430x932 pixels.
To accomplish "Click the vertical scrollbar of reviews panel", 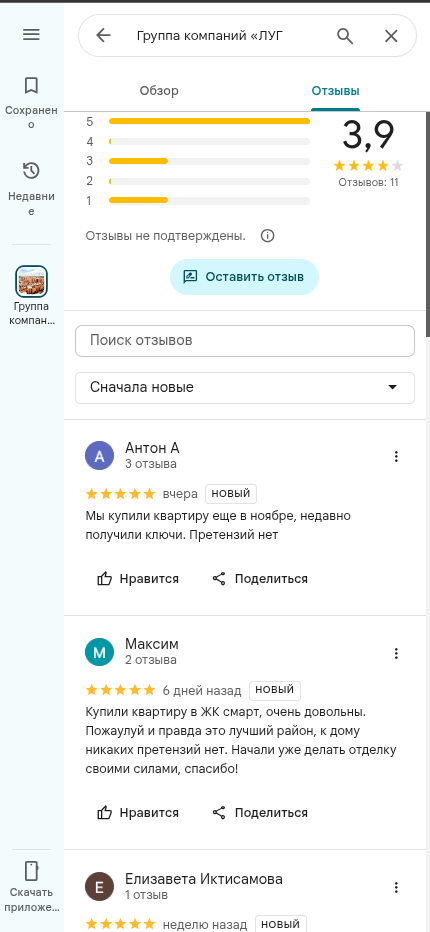I will click(x=428, y=225).
